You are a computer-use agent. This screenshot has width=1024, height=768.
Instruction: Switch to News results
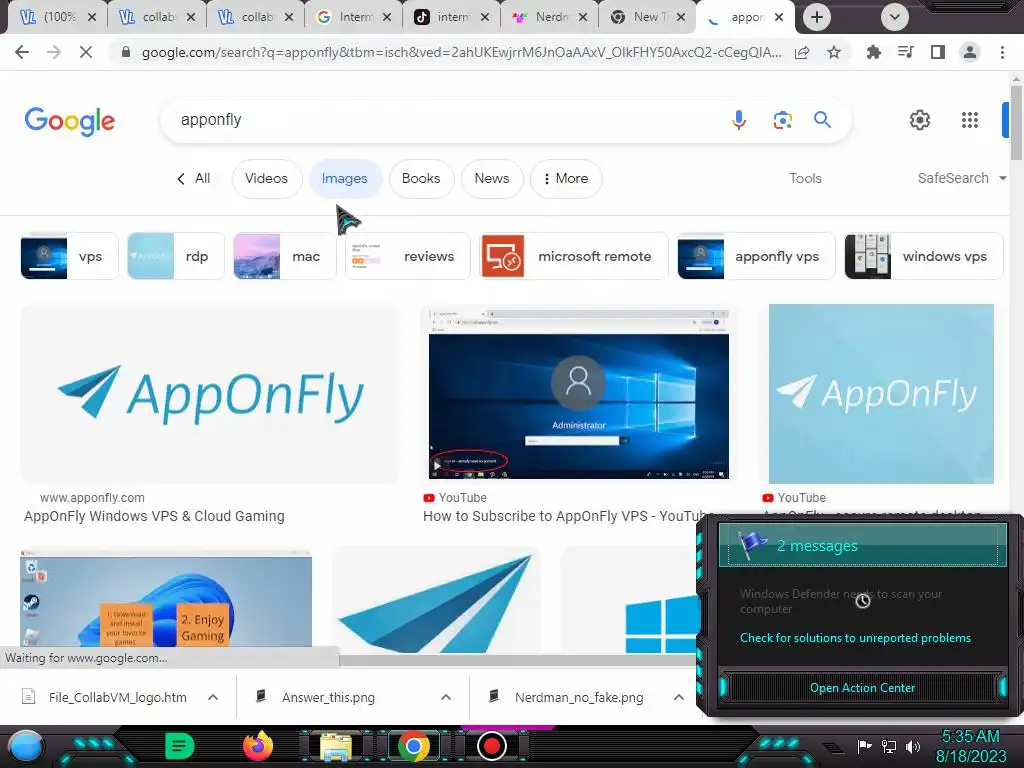click(x=492, y=178)
